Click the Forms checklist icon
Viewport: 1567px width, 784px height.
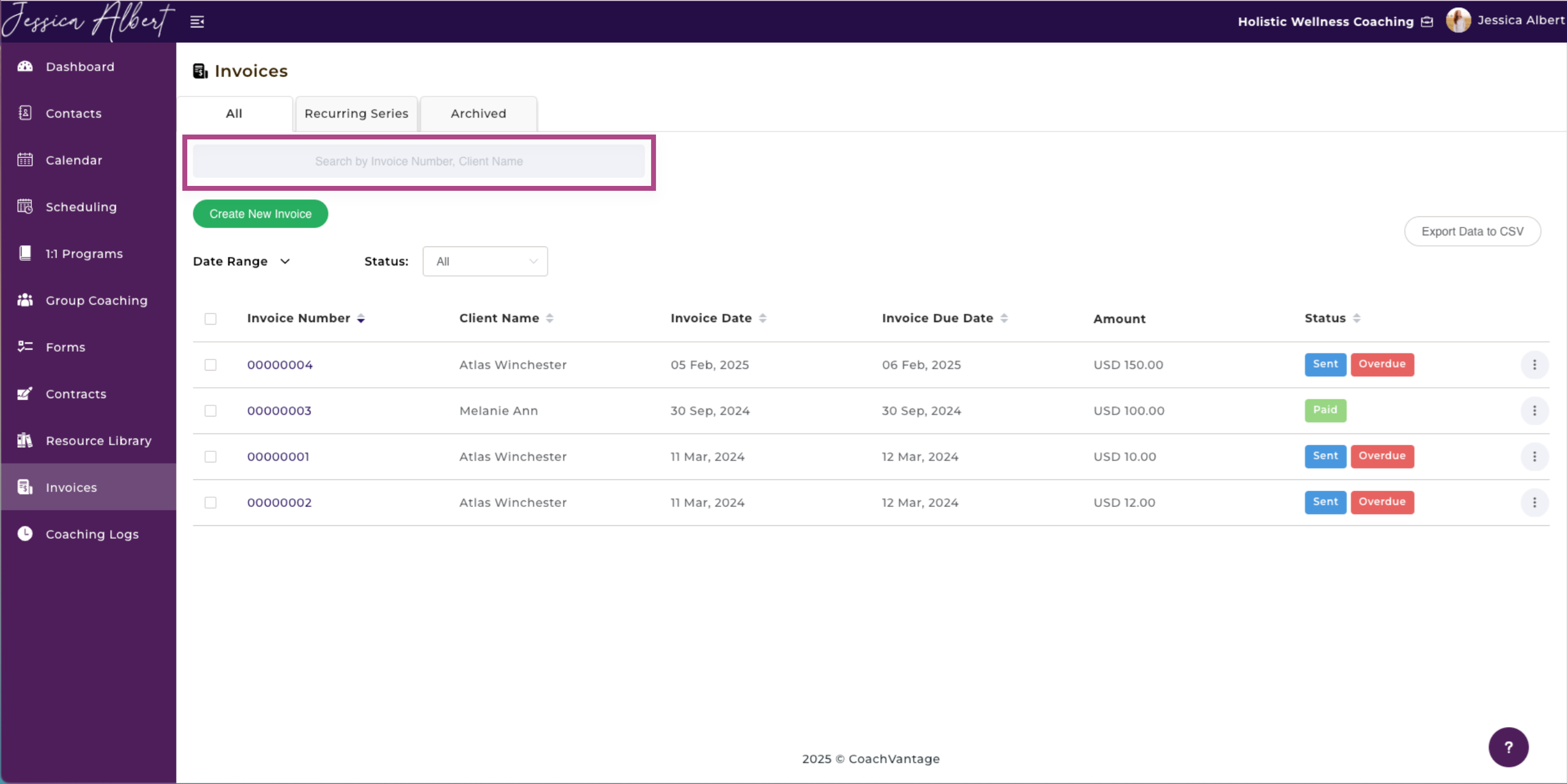pyautogui.click(x=25, y=347)
